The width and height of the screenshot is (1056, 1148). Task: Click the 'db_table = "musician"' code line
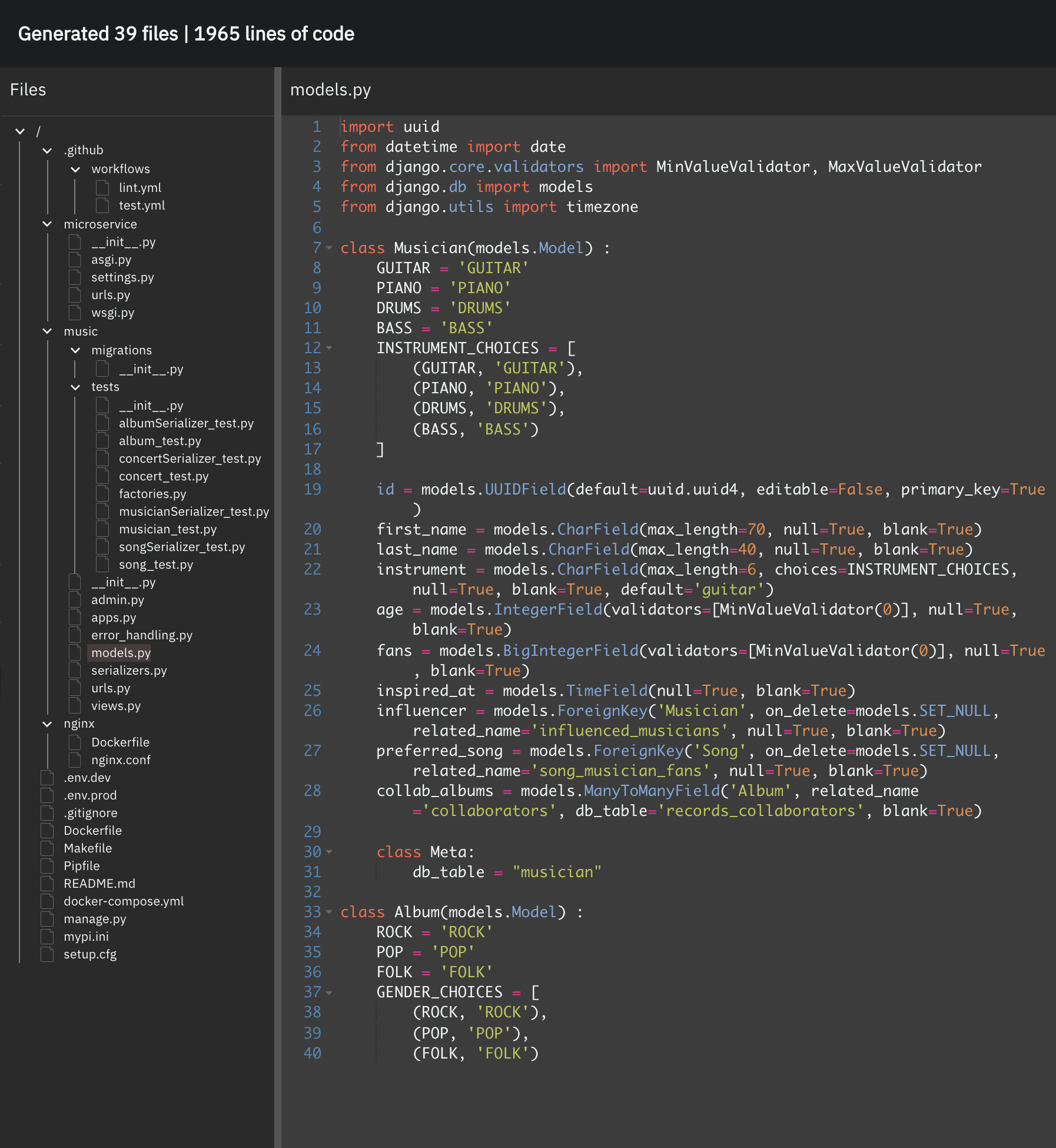(x=507, y=872)
